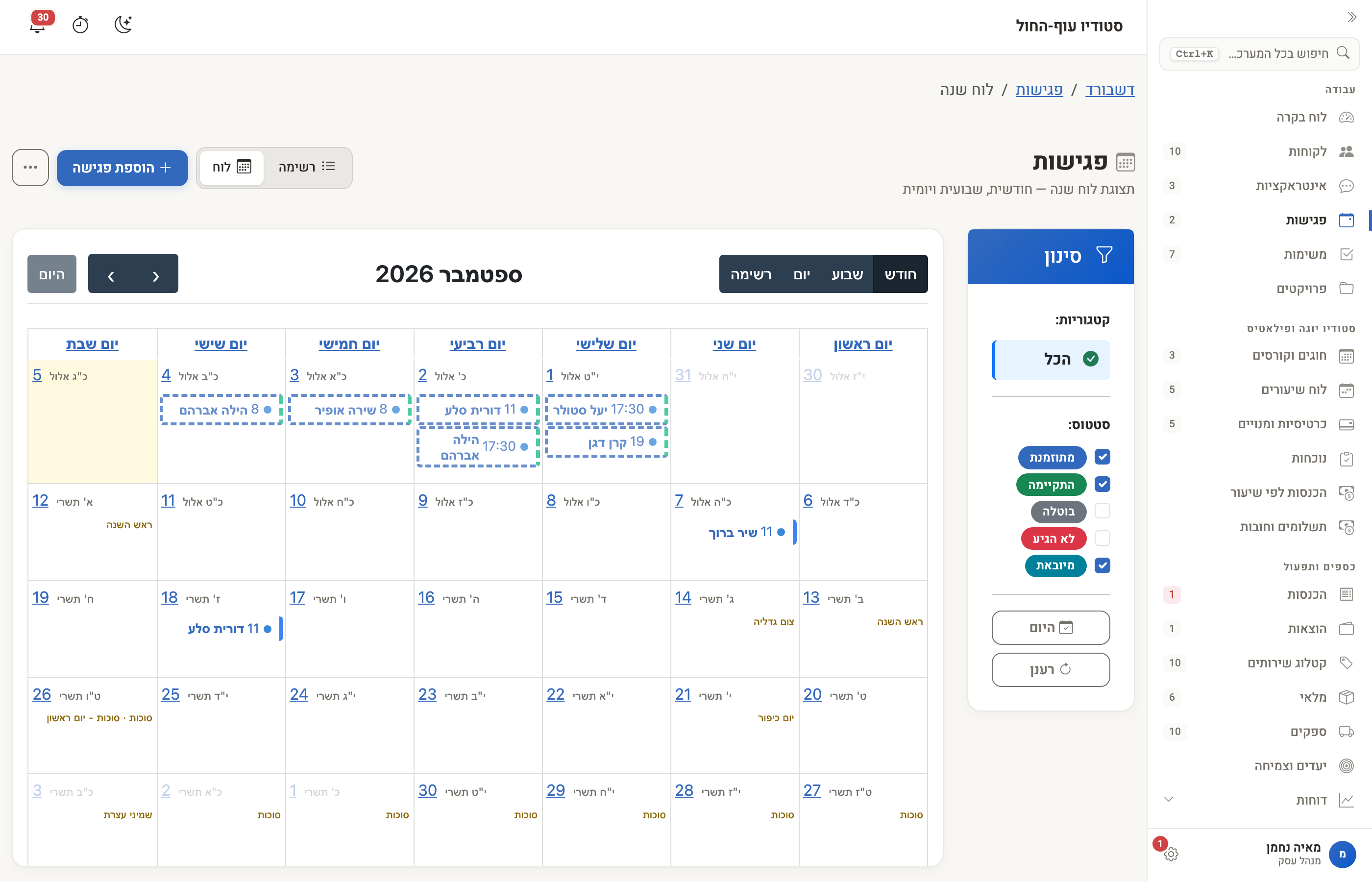The height and width of the screenshot is (882, 1372).
Task: Open דשבורד breadcrumb link
Action: click(1110, 90)
